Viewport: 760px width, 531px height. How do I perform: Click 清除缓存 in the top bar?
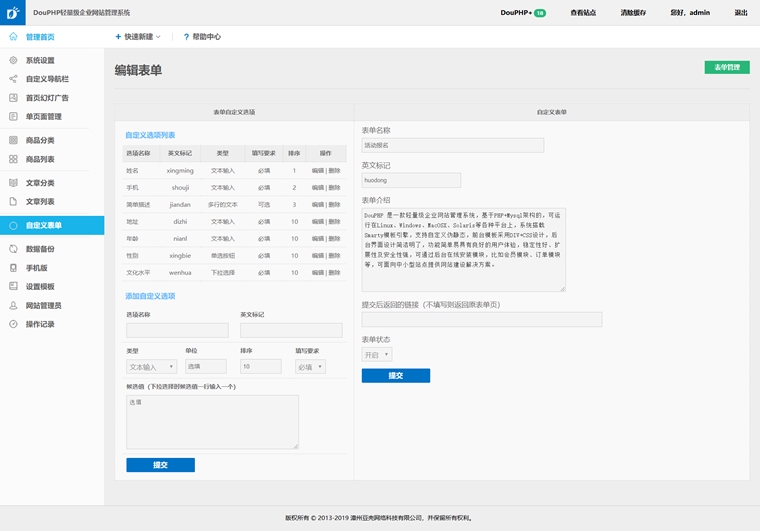[x=633, y=13]
